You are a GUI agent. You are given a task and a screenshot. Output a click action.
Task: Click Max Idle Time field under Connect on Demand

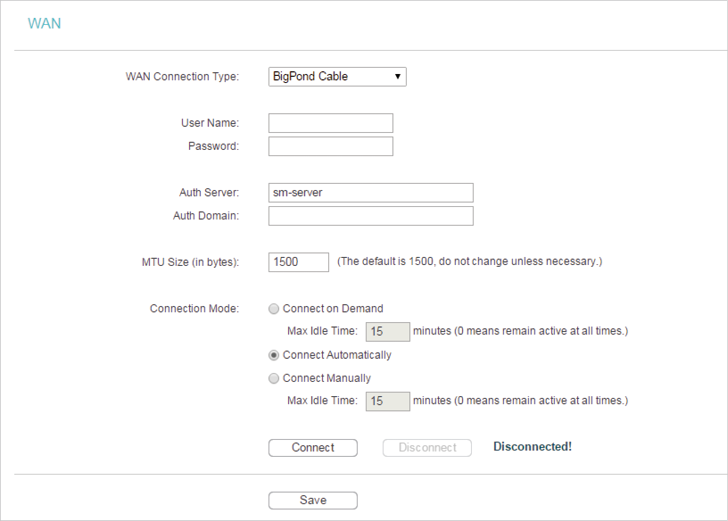pos(388,332)
